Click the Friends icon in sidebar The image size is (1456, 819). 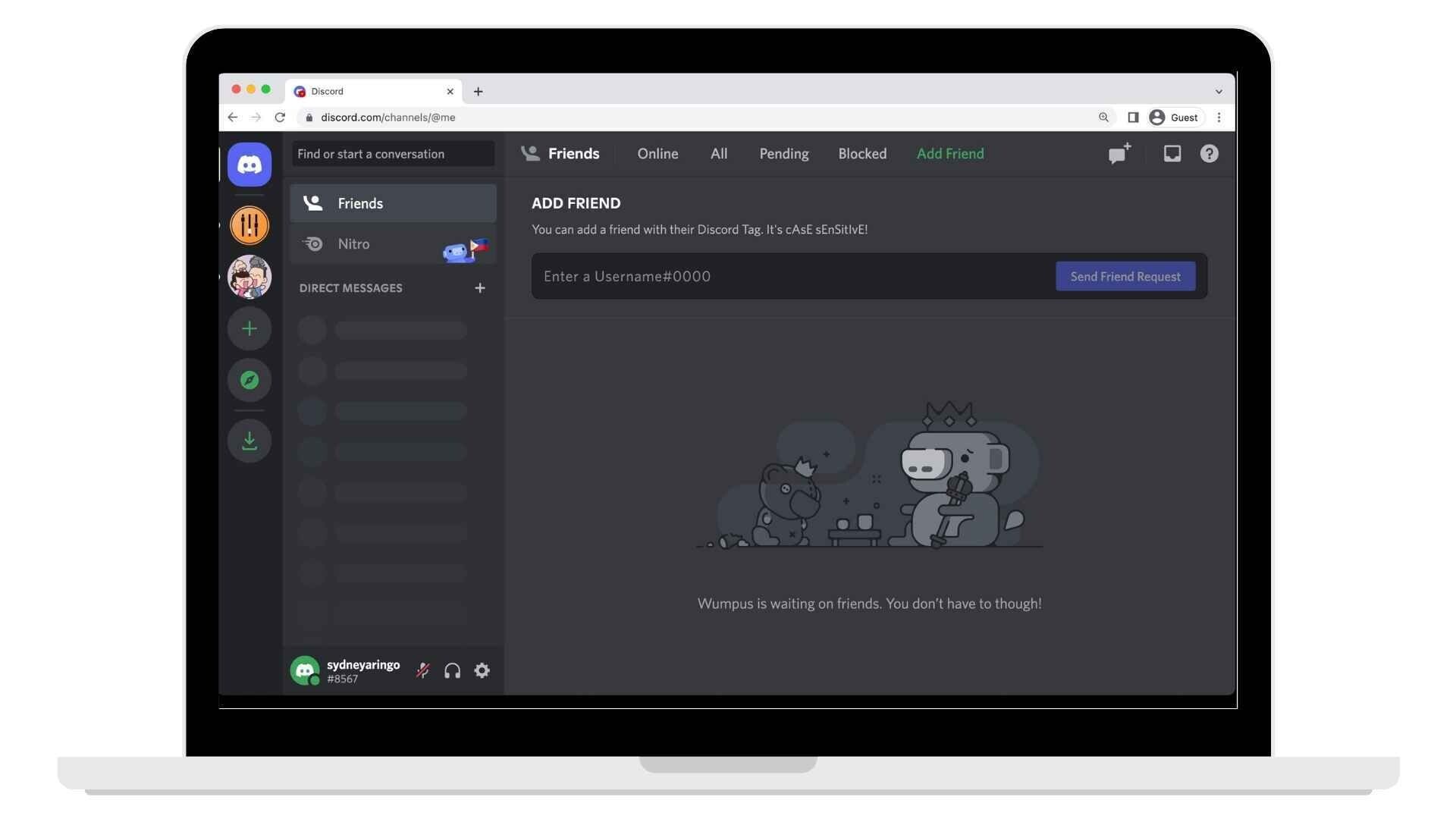click(311, 203)
